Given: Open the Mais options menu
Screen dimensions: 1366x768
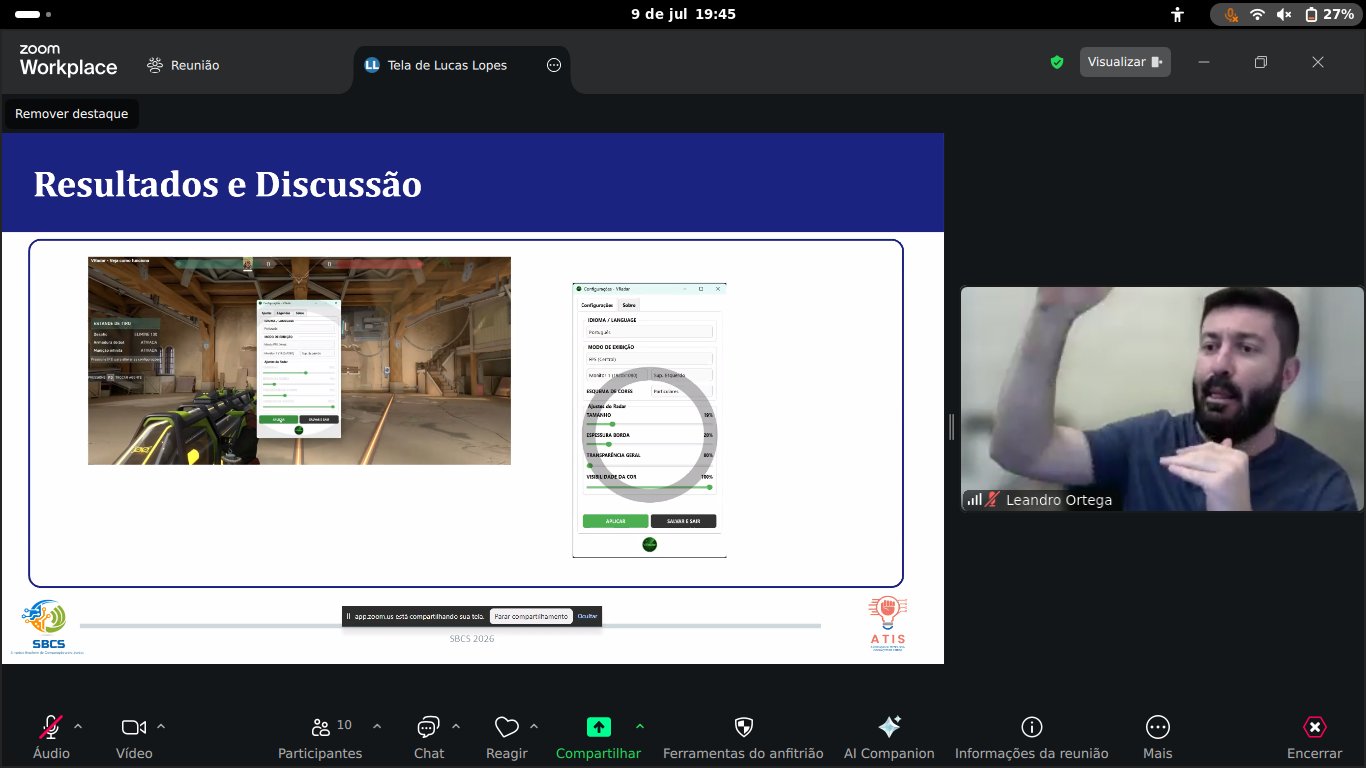Looking at the screenshot, I should coord(1158,737).
